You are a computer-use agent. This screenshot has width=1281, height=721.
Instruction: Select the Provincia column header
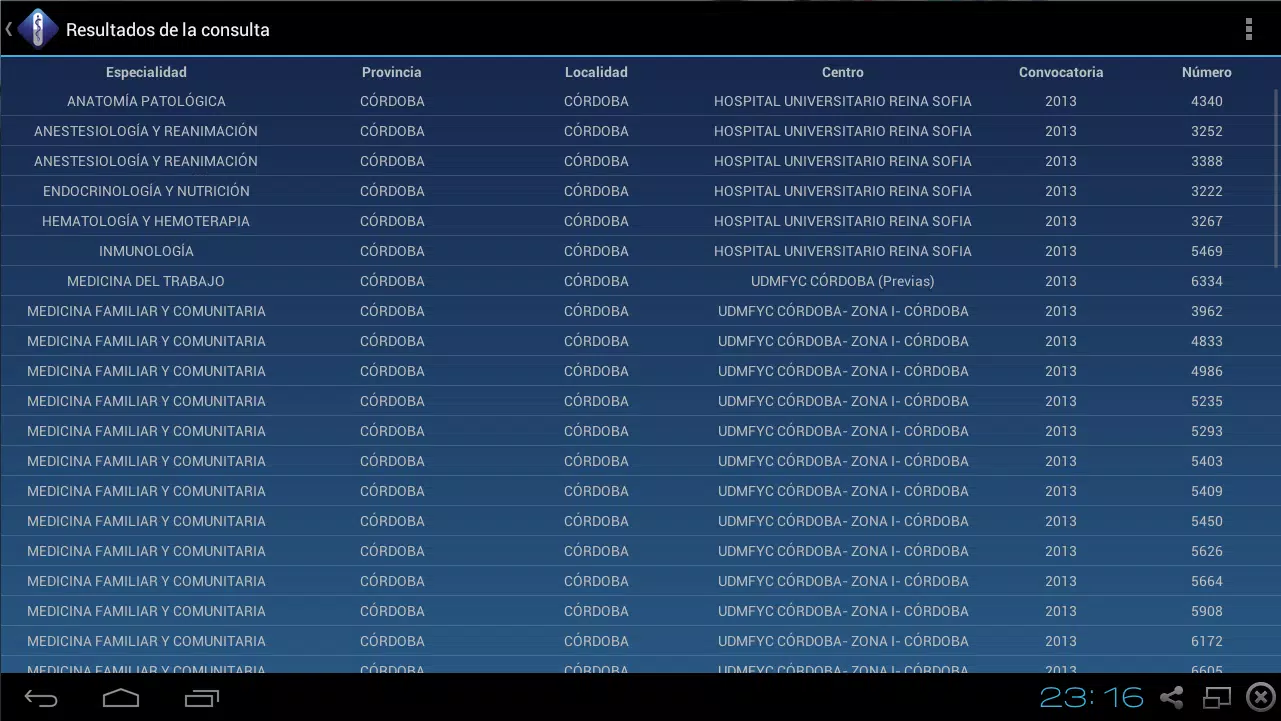click(x=392, y=72)
